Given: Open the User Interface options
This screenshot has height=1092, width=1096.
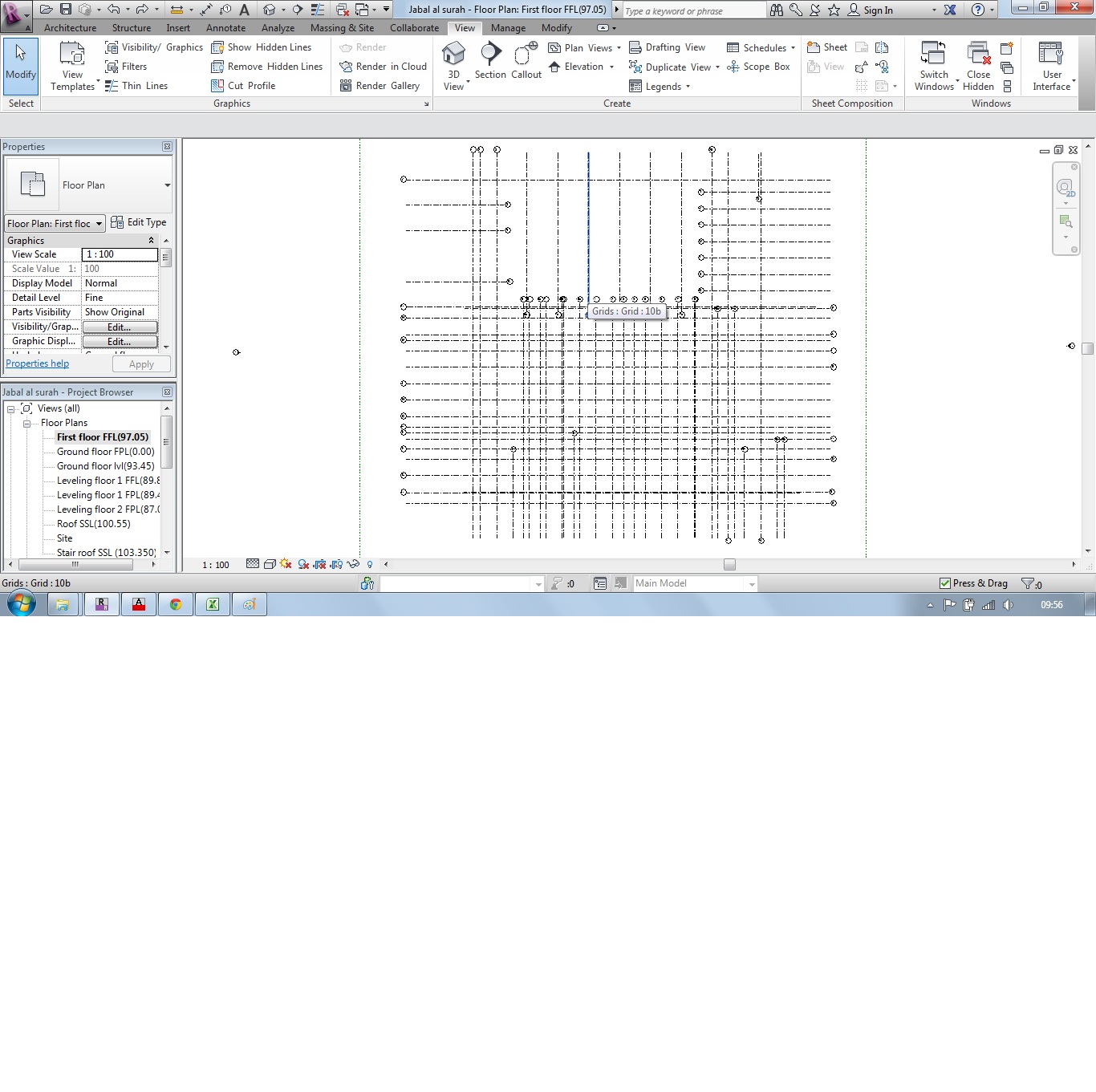Looking at the screenshot, I should click(x=1052, y=66).
